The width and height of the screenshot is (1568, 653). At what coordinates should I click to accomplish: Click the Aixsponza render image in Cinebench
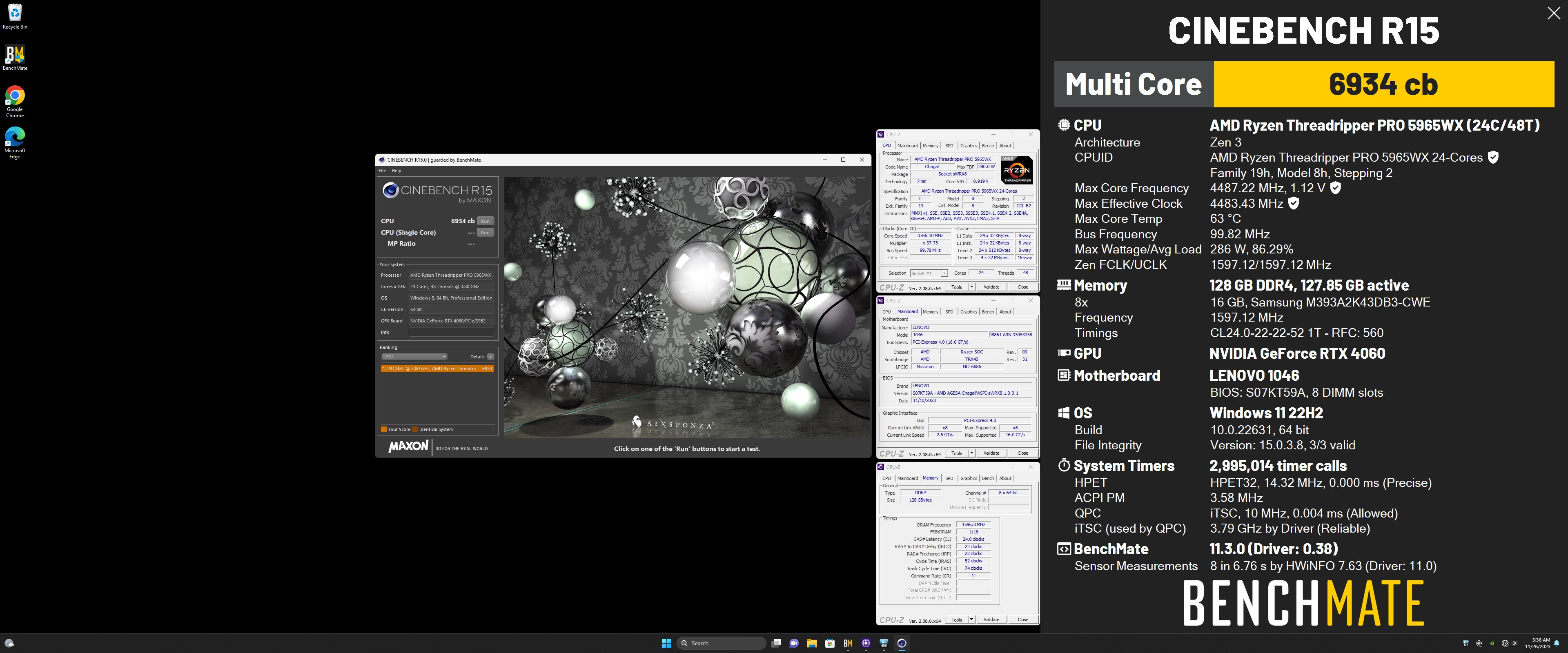[x=687, y=307]
